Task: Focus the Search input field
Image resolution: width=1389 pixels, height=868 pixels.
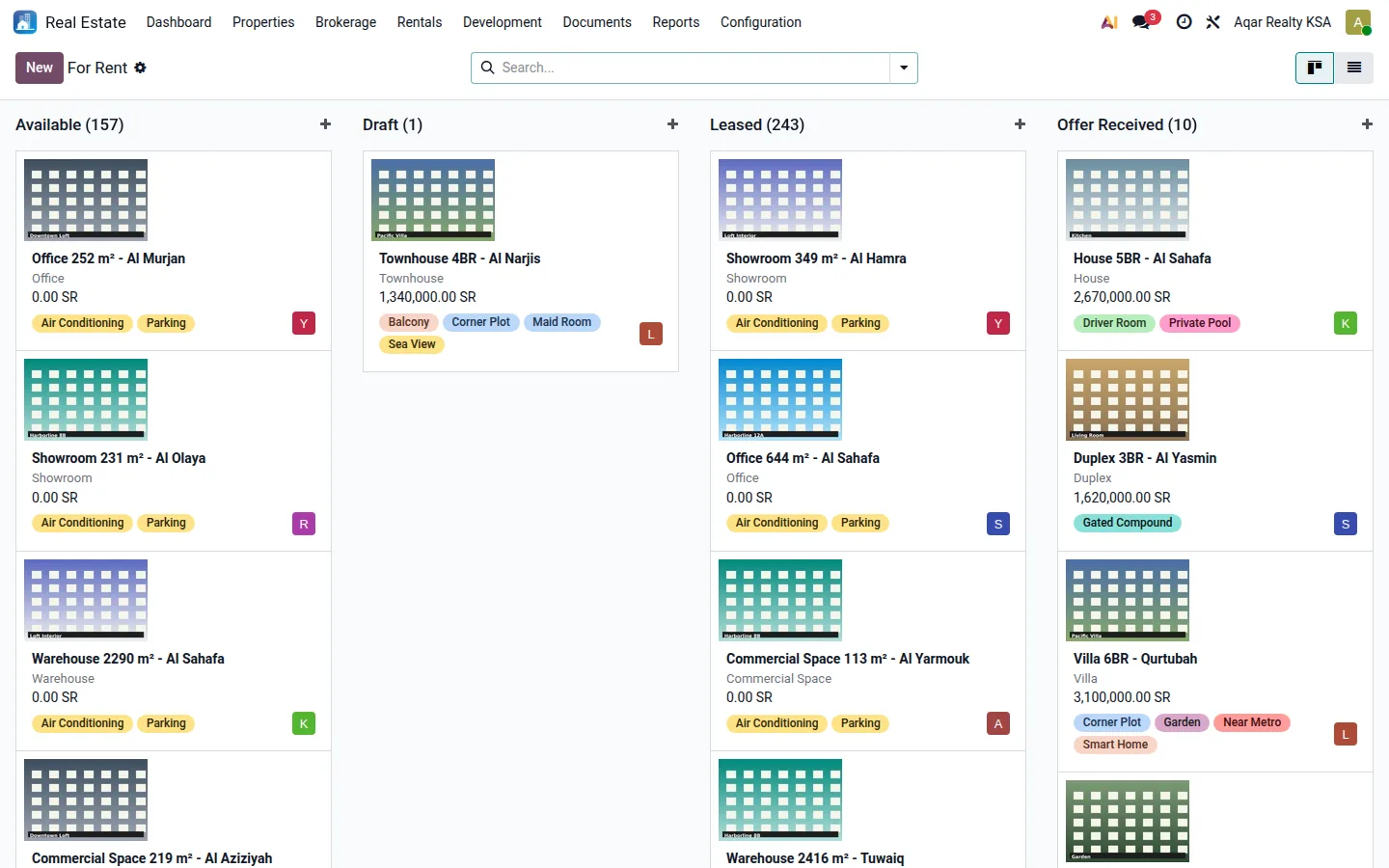Action: tap(693, 68)
